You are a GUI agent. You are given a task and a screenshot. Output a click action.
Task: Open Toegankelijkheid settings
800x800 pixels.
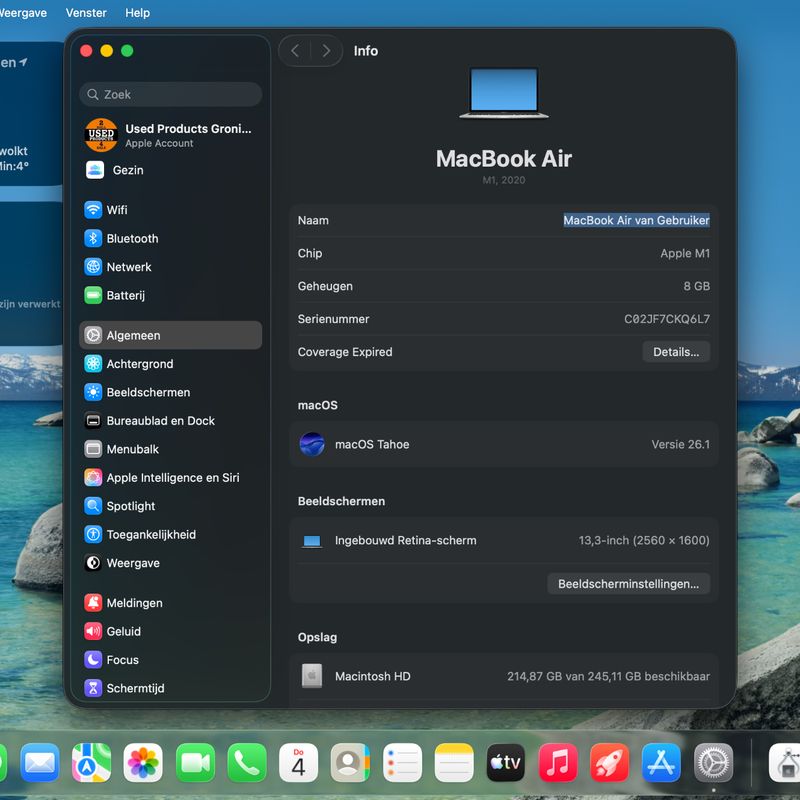point(151,535)
